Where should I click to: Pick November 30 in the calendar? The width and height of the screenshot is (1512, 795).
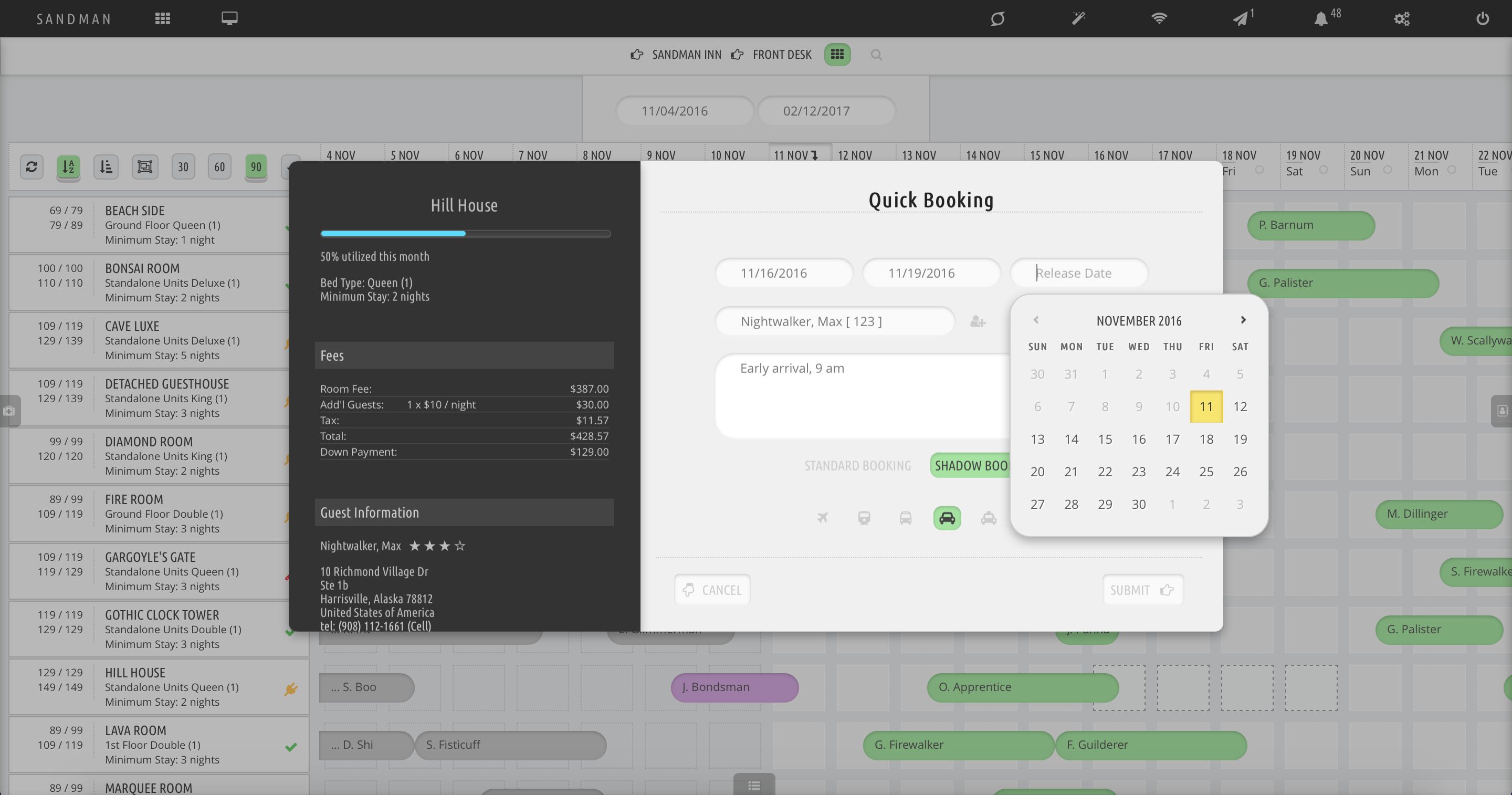tap(1139, 505)
